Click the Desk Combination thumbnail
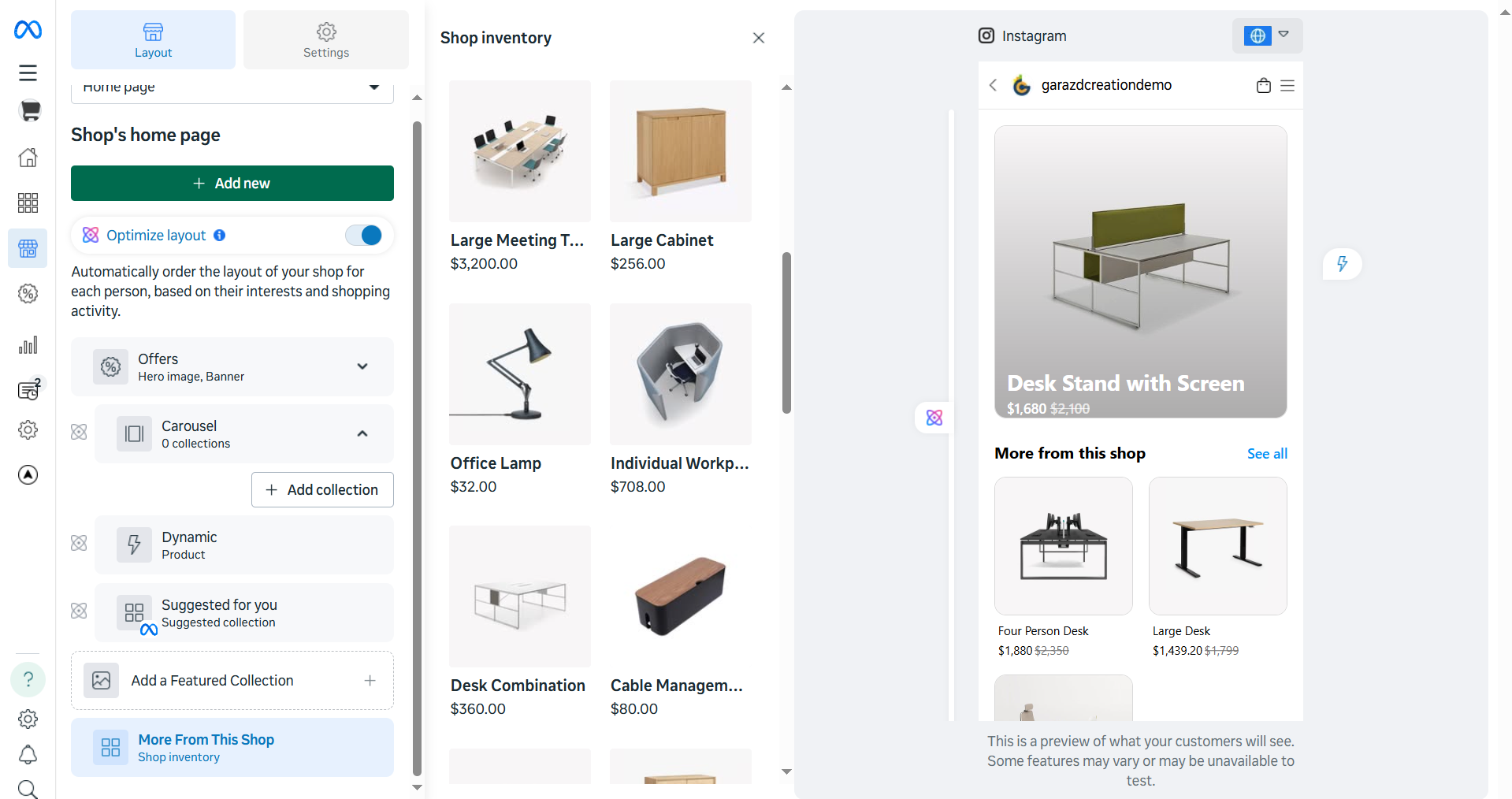The image size is (1512, 799). point(520,596)
